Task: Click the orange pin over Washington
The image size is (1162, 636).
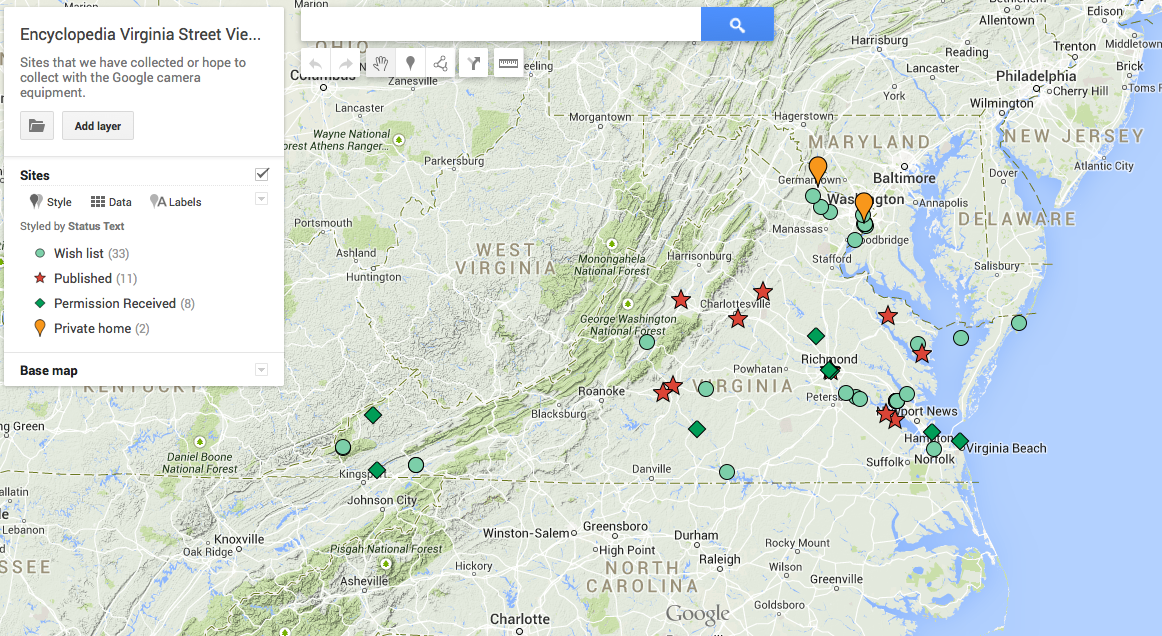Action: point(864,205)
